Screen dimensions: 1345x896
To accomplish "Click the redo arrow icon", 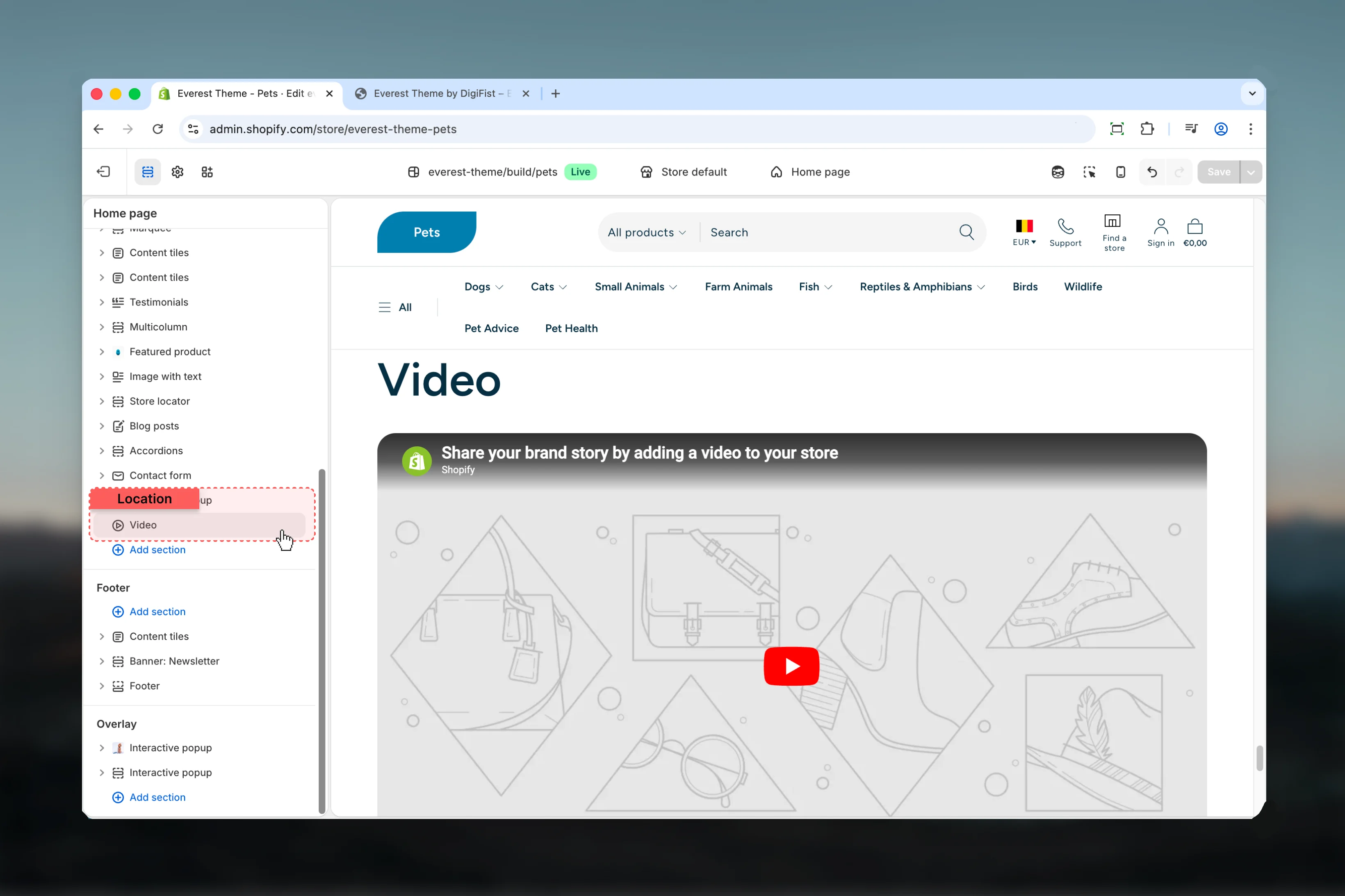I will pyautogui.click(x=1179, y=172).
